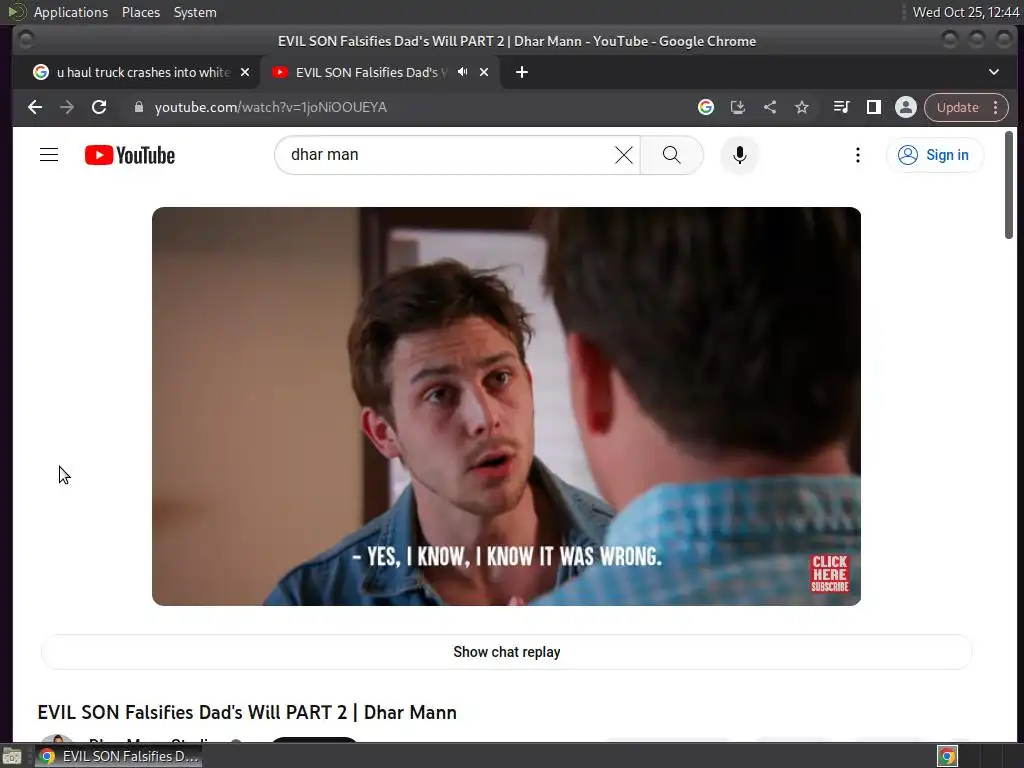
Task: Mute the audio indicator on YouTube tab
Action: pos(462,72)
